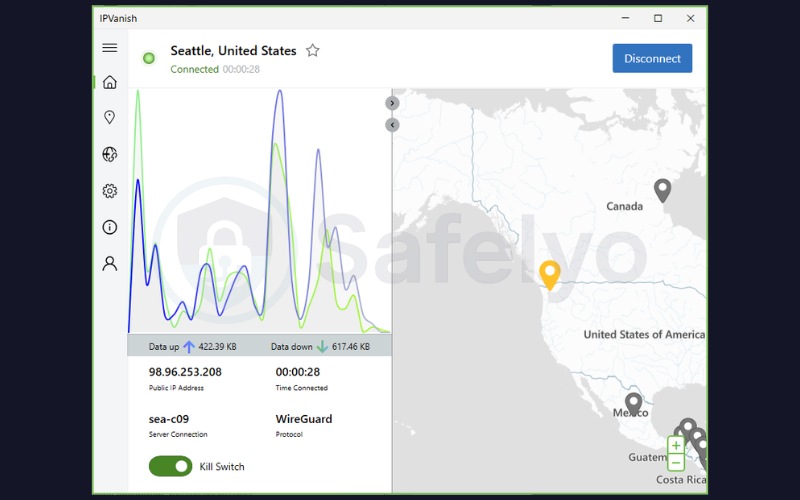Open the Account profile icon
The width and height of the screenshot is (800, 500).
point(110,263)
